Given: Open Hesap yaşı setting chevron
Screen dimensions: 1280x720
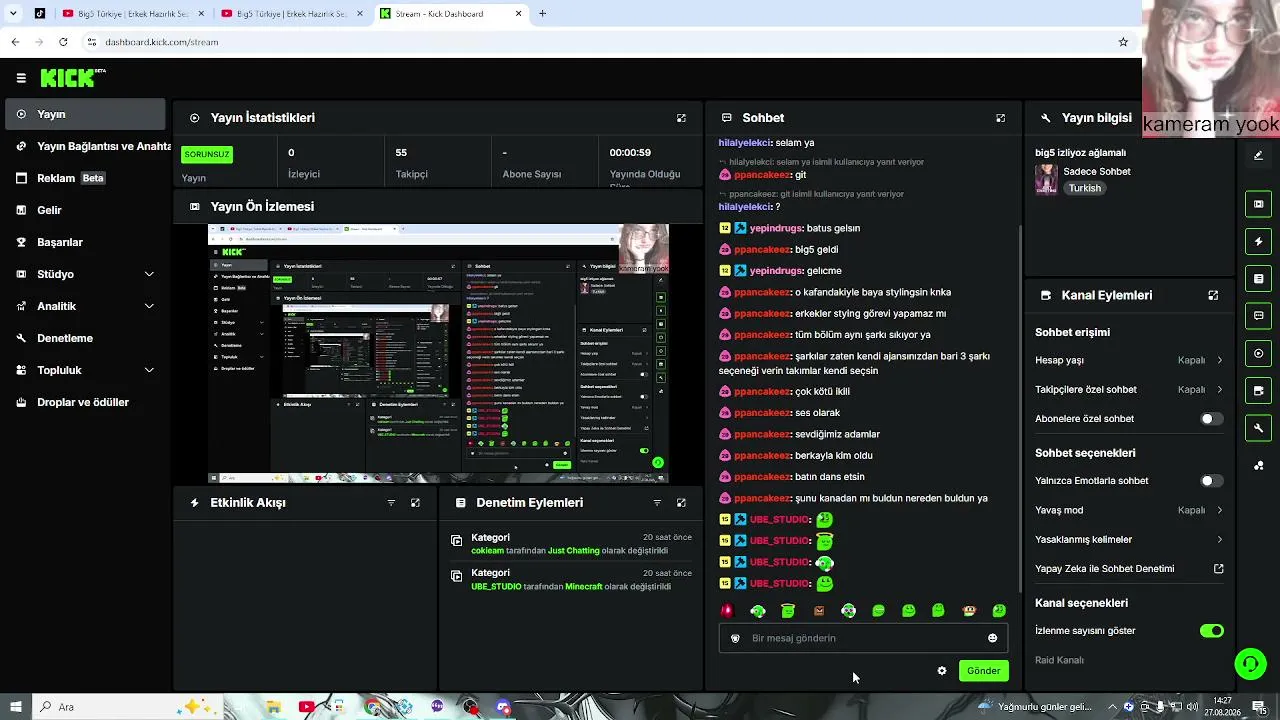Looking at the screenshot, I should pyautogui.click(x=1219, y=360).
